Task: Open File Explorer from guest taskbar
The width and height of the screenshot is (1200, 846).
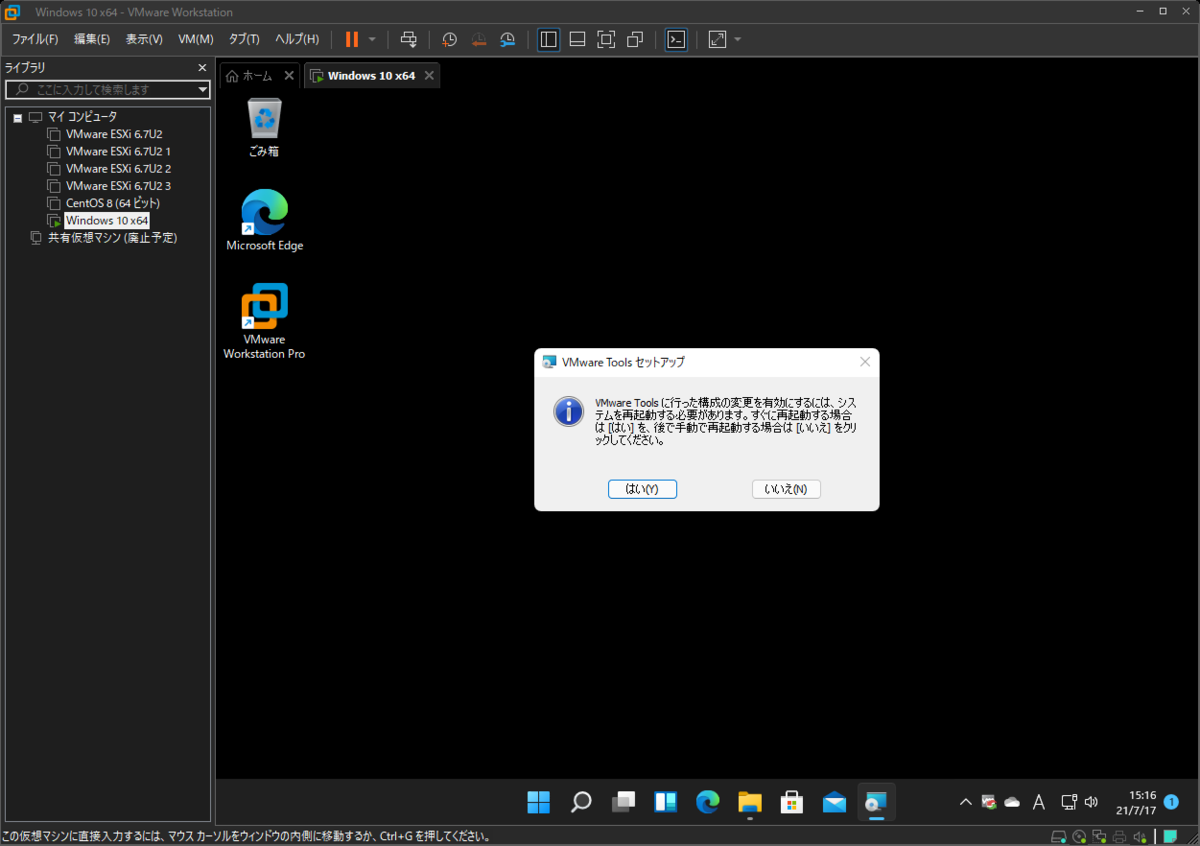Action: pos(750,802)
